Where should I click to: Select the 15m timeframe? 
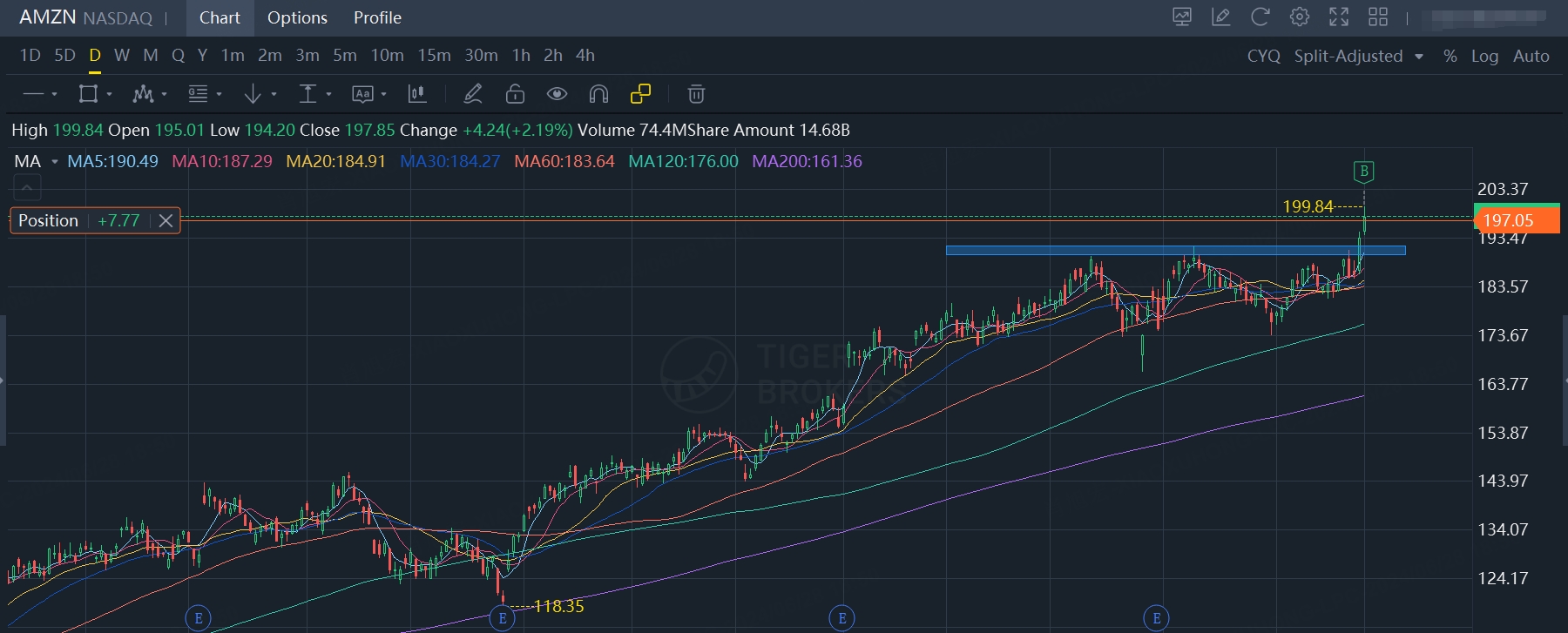[x=434, y=55]
